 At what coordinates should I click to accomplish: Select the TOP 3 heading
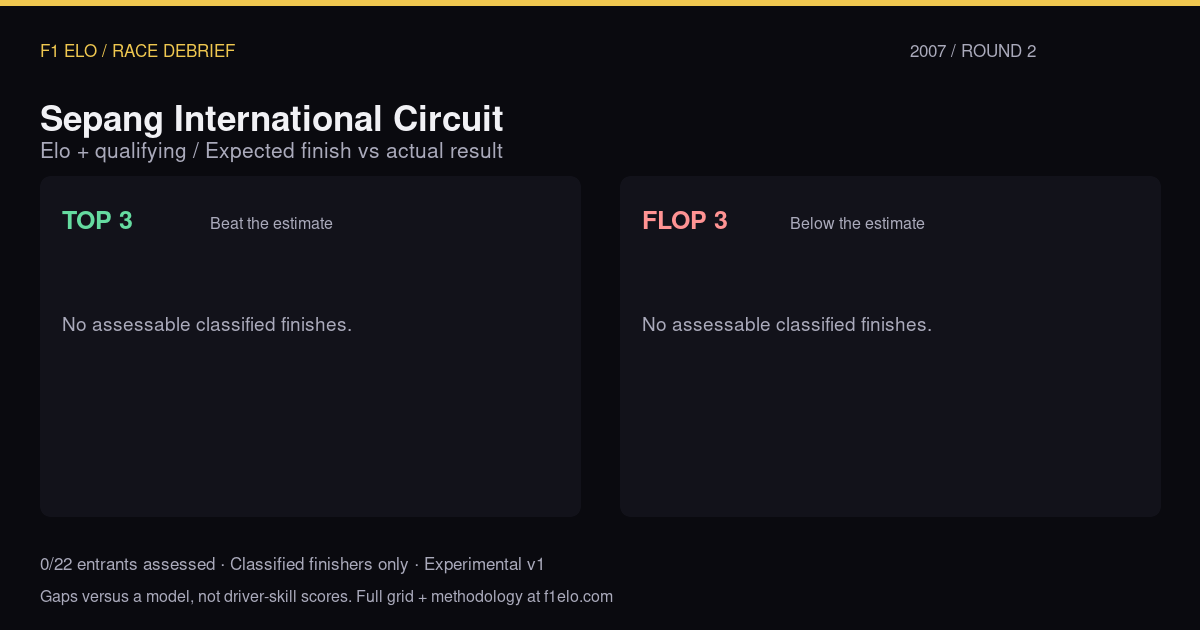coord(97,221)
